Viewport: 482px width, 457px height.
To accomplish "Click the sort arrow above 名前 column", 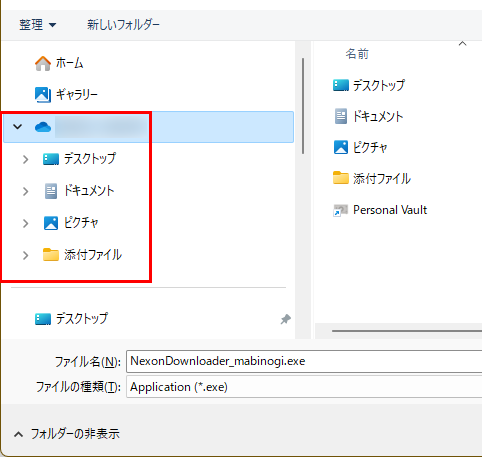I will coord(462,44).
